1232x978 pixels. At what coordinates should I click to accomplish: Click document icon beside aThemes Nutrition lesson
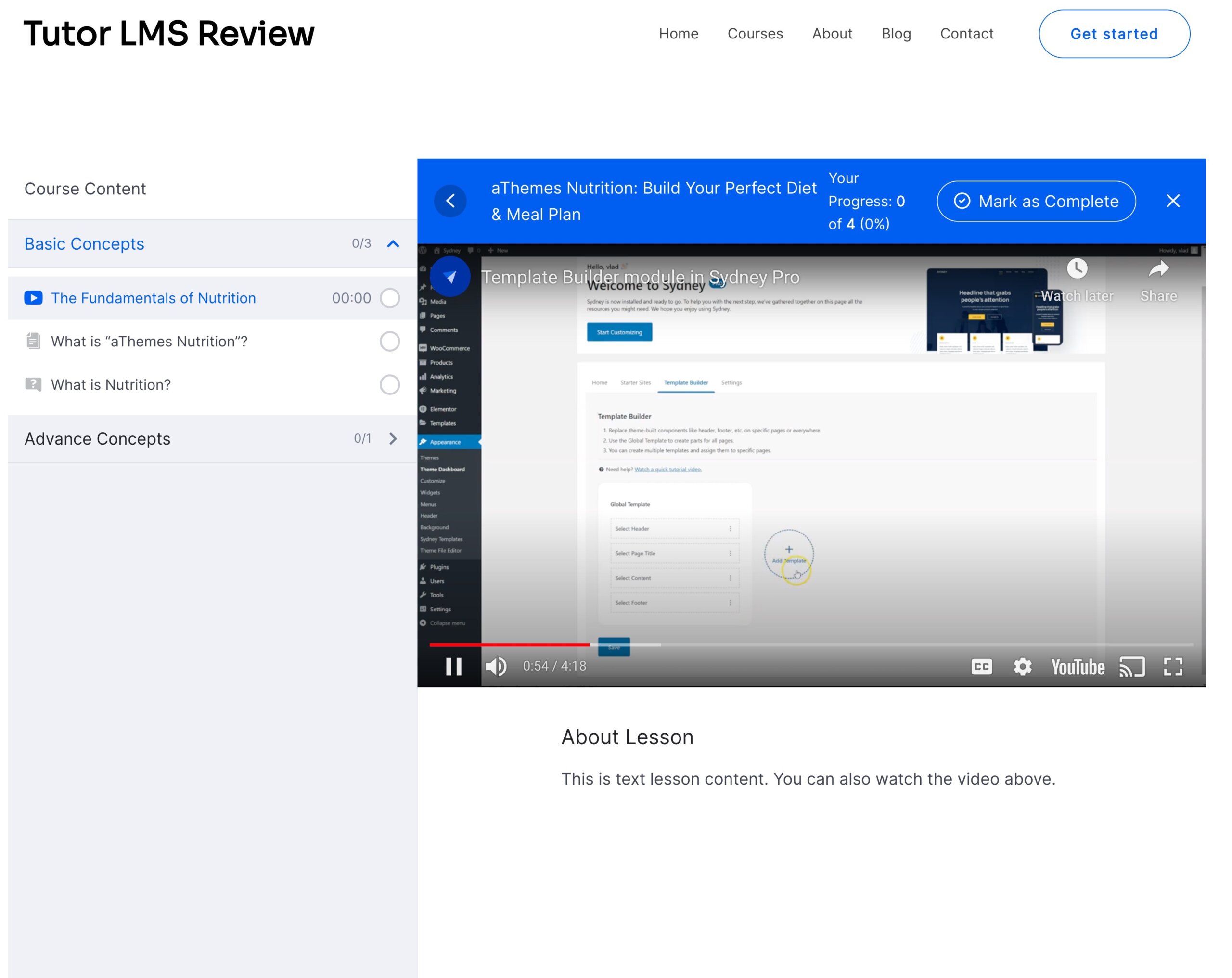33,342
